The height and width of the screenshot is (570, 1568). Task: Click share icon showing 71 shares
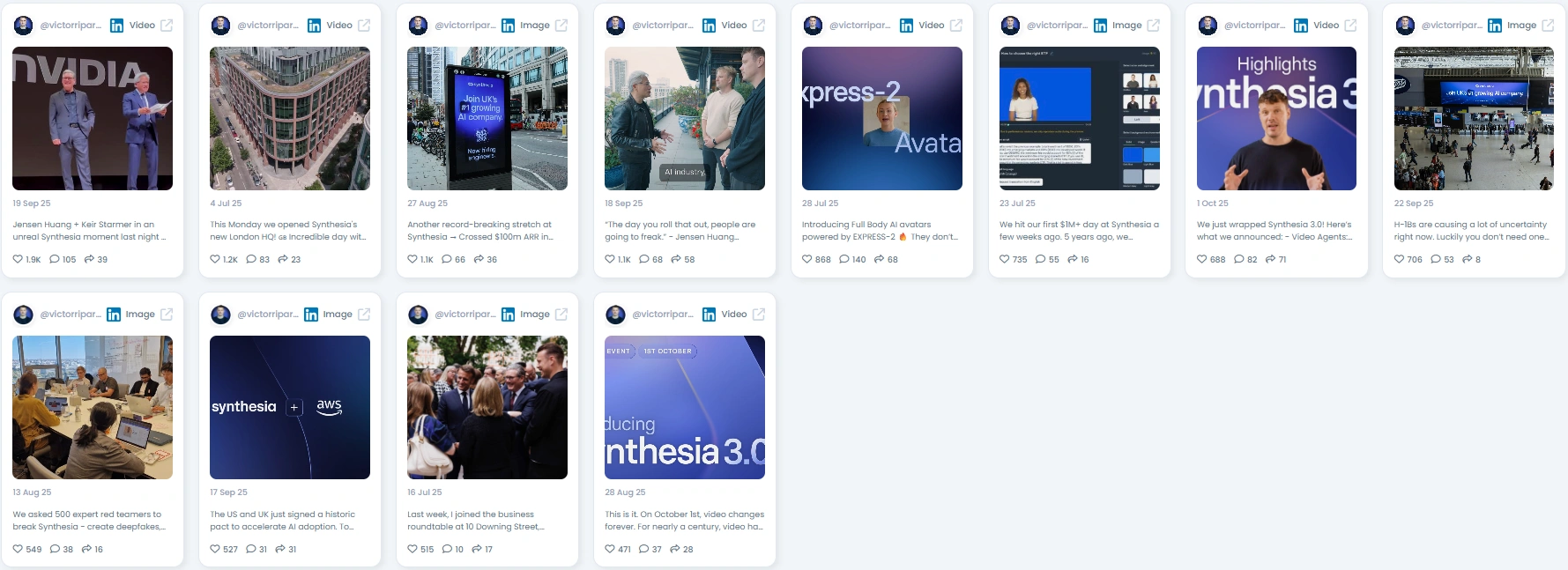point(1270,259)
